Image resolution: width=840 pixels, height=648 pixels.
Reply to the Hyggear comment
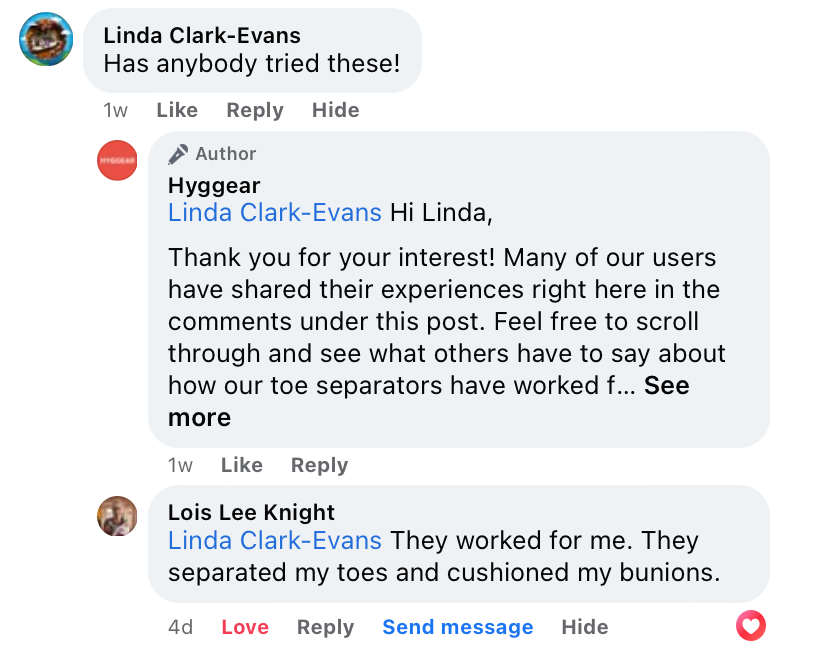click(x=319, y=465)
